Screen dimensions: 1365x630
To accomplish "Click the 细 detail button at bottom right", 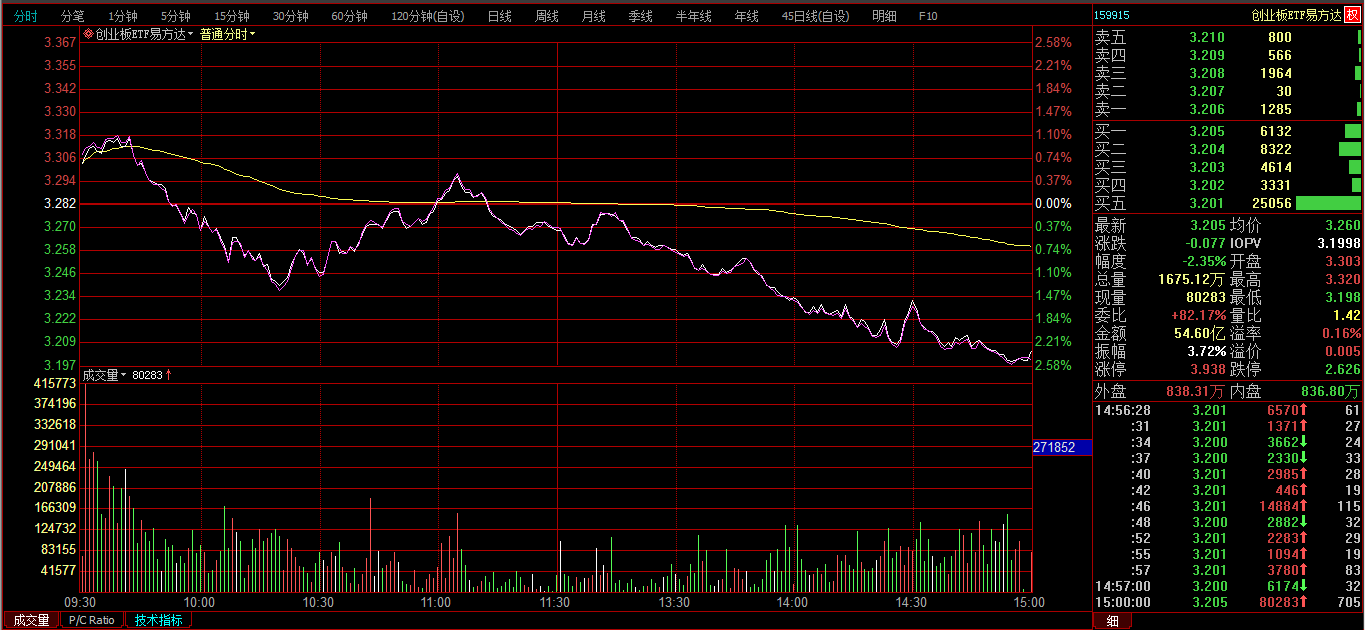I will pyautogui.click(x=1112, y=621).
